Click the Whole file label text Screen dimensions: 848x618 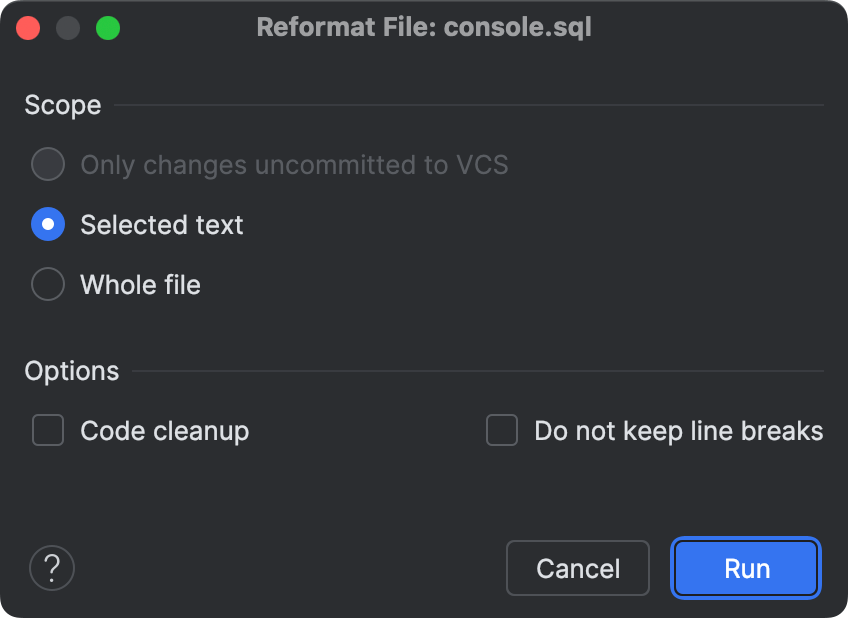(x=141, y=285)
